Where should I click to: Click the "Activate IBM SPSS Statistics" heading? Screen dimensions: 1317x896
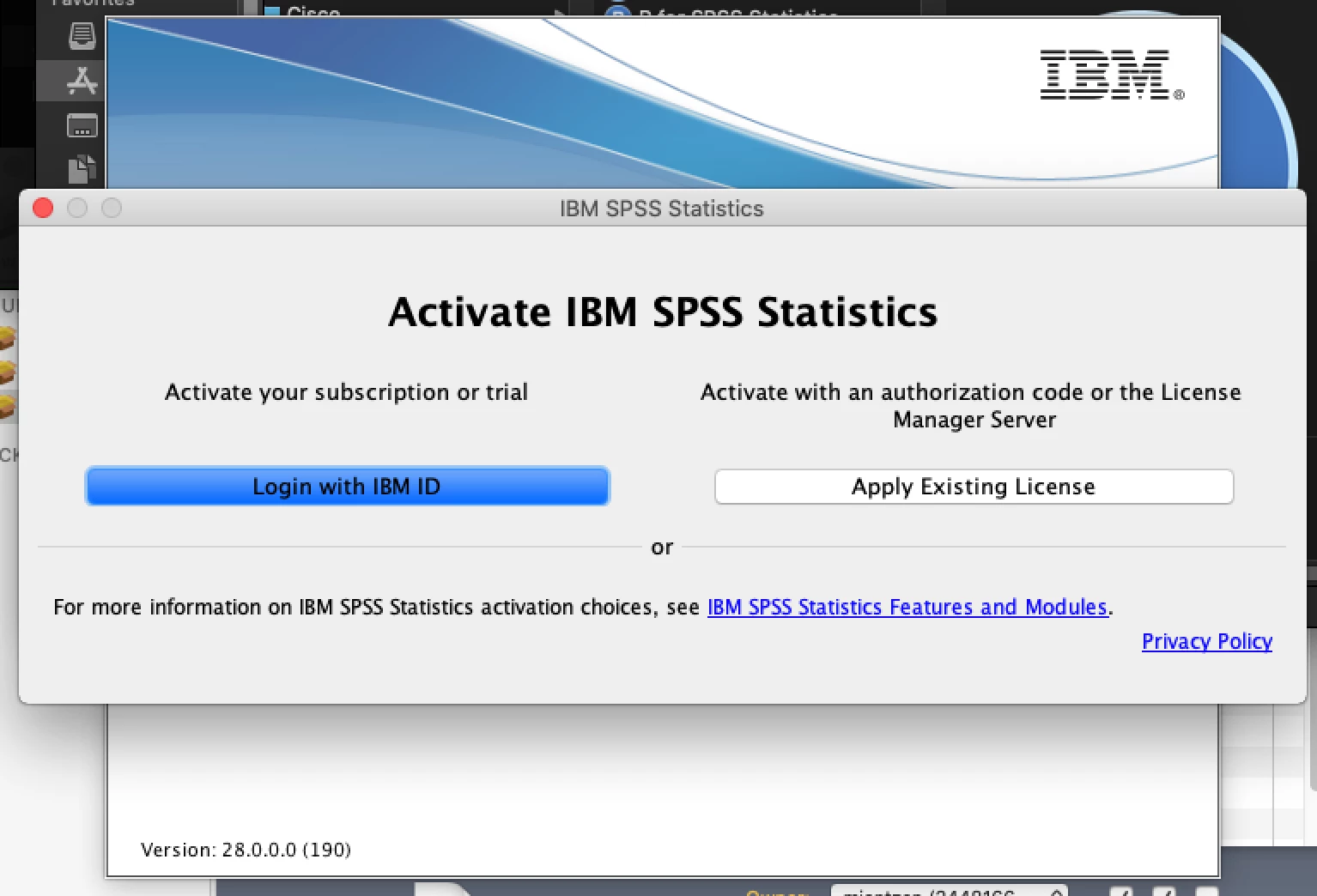663,312
